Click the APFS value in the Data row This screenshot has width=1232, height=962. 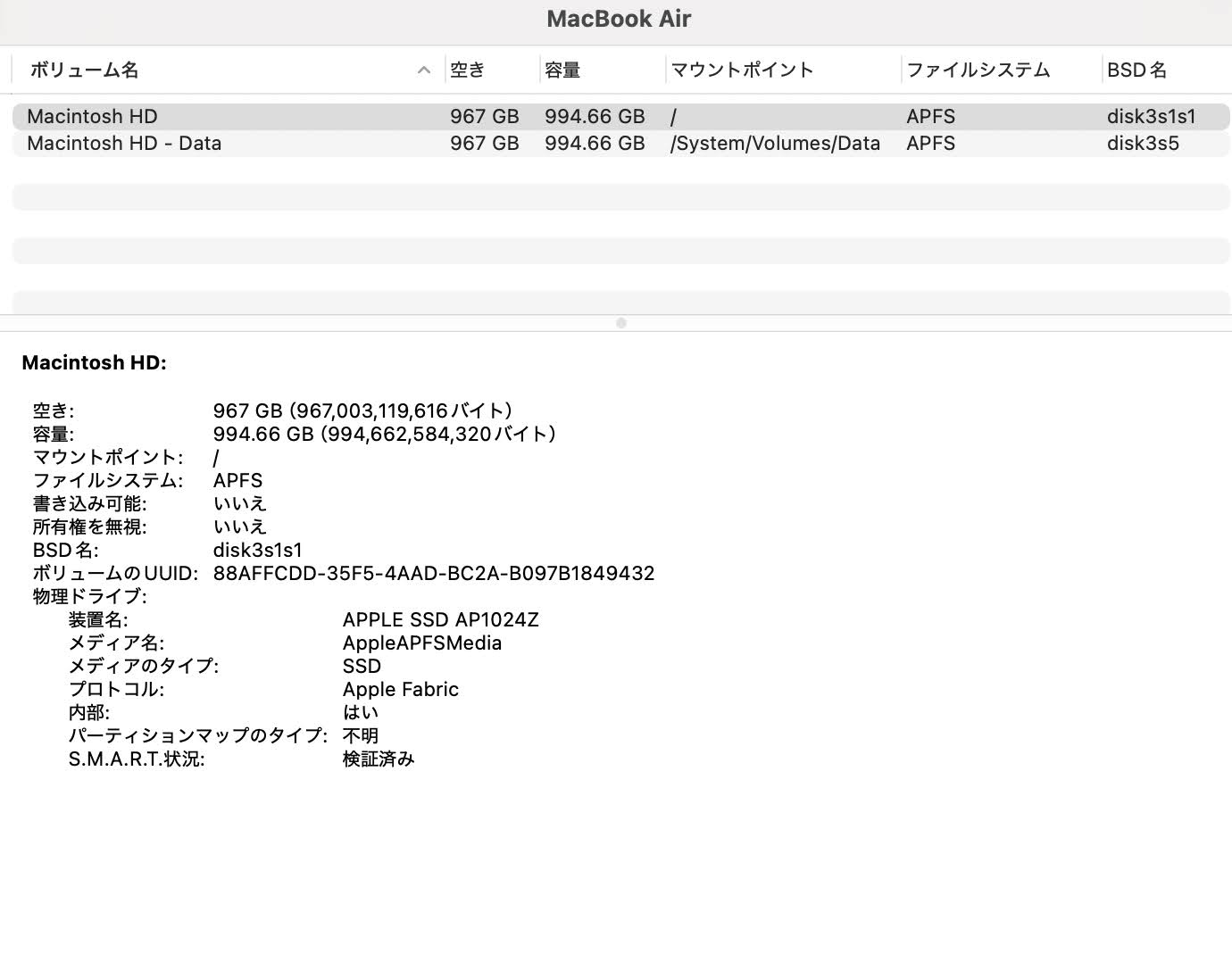point(930,143)
